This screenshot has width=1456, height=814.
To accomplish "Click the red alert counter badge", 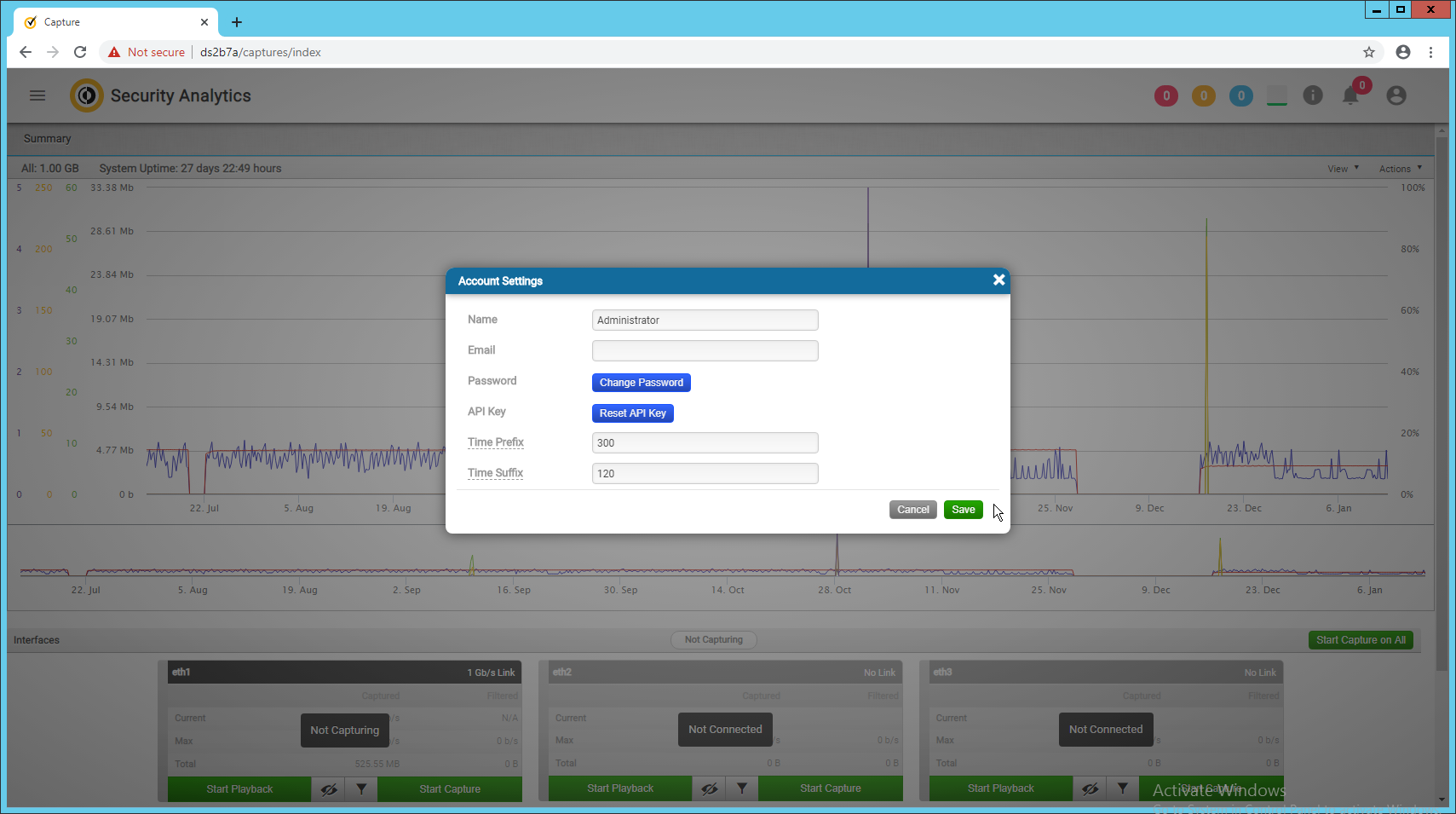I will (1165, 96).
